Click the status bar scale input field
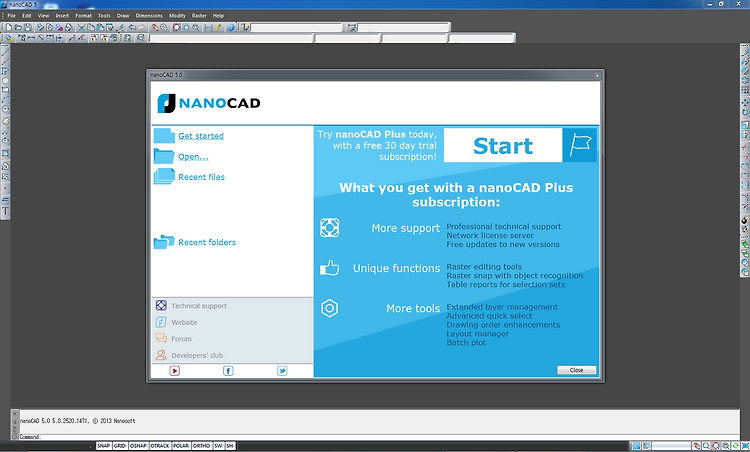Screen dimensions: 750x452 (x=672, y=446)
